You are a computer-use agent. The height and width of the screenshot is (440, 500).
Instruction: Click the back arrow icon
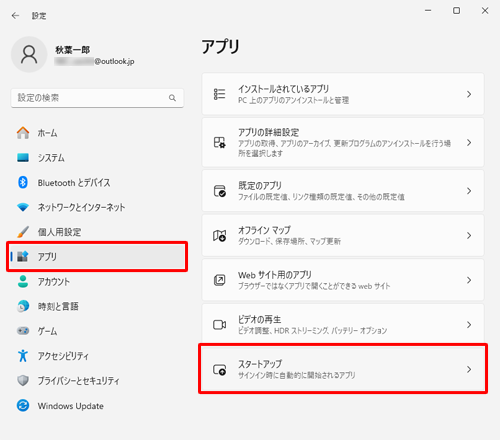tap(15, 16)
